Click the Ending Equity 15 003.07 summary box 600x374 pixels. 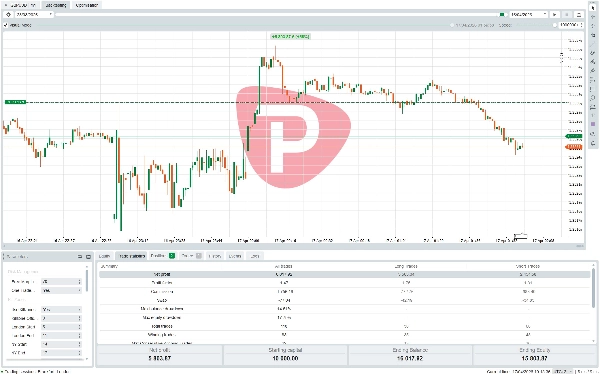pos(535,355)
